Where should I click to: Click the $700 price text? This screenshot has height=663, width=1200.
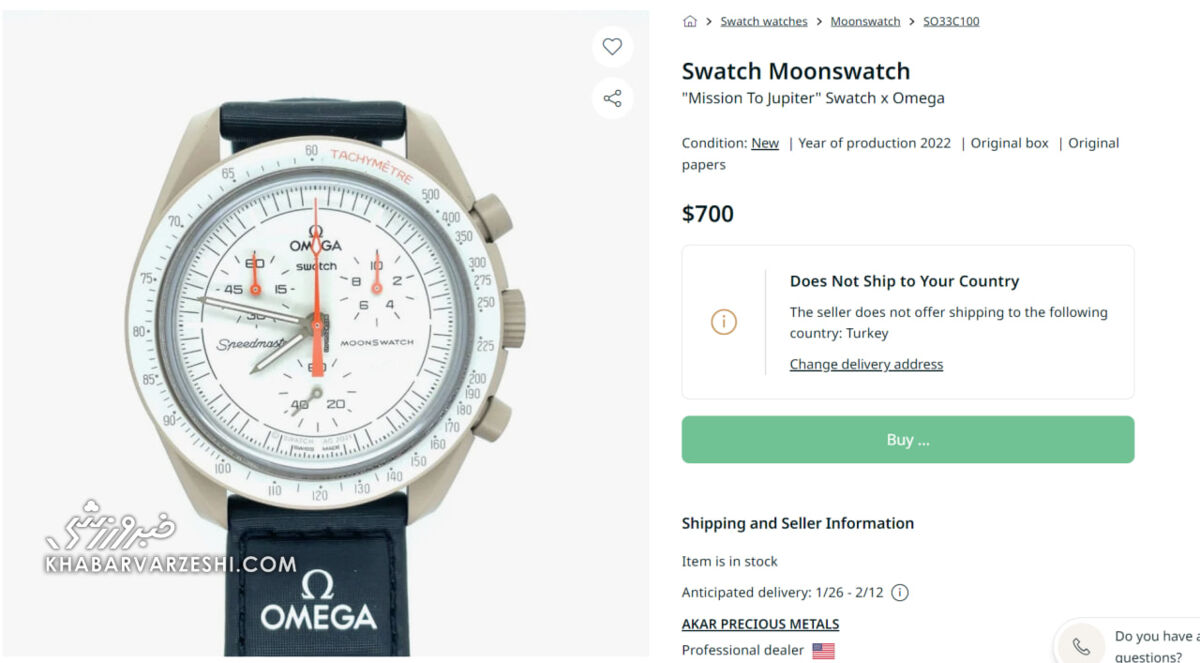[708, 213]
